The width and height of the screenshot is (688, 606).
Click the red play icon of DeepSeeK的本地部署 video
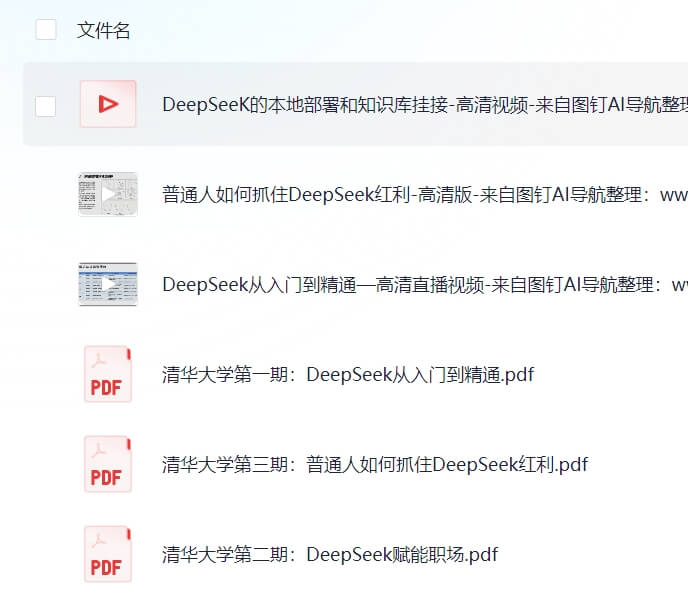point(108,104)
